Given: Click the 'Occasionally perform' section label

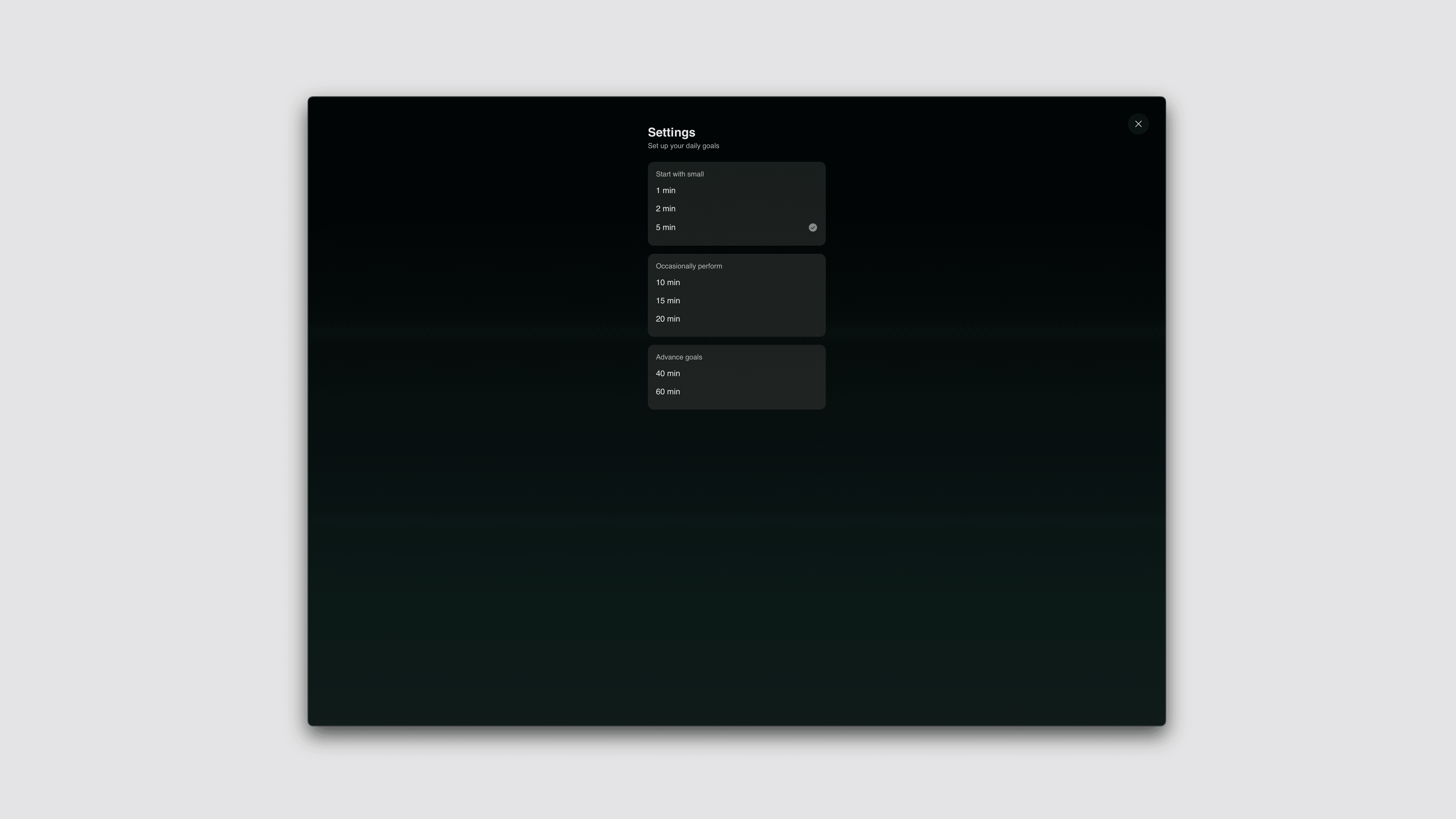Looking at the screenshot, I should coord(688,266).
